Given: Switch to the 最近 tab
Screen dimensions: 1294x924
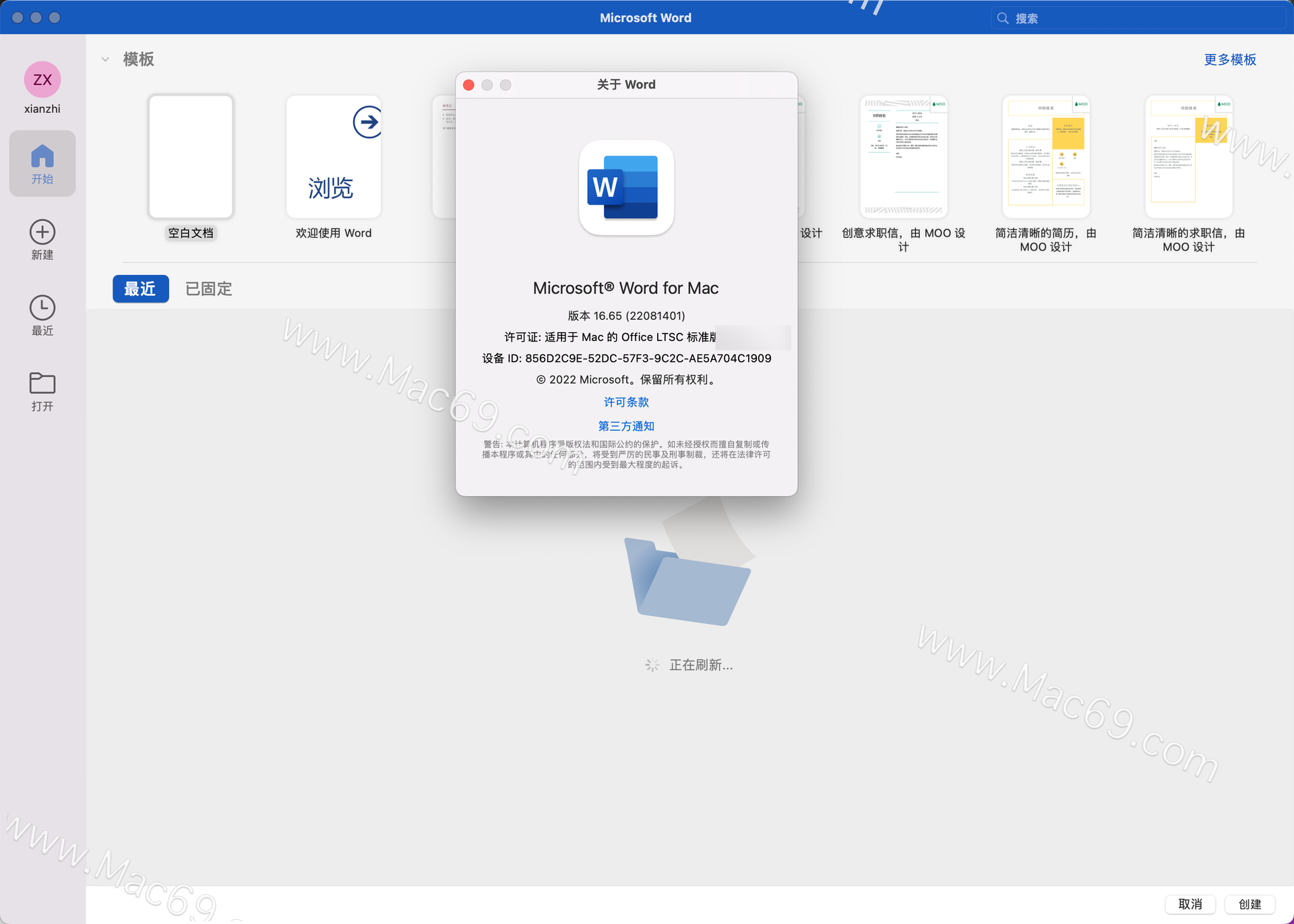Looking at the screenshot, I should point(140,289).
